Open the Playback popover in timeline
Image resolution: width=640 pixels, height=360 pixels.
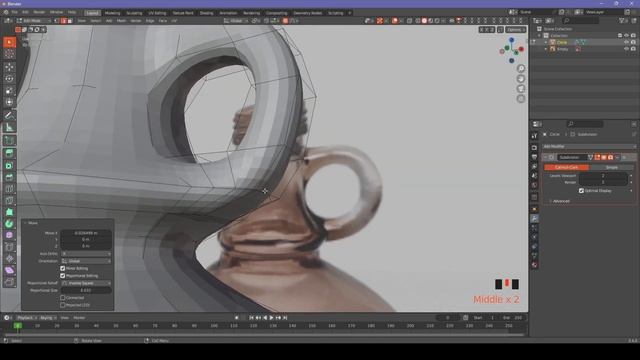(x=27, y=318)
